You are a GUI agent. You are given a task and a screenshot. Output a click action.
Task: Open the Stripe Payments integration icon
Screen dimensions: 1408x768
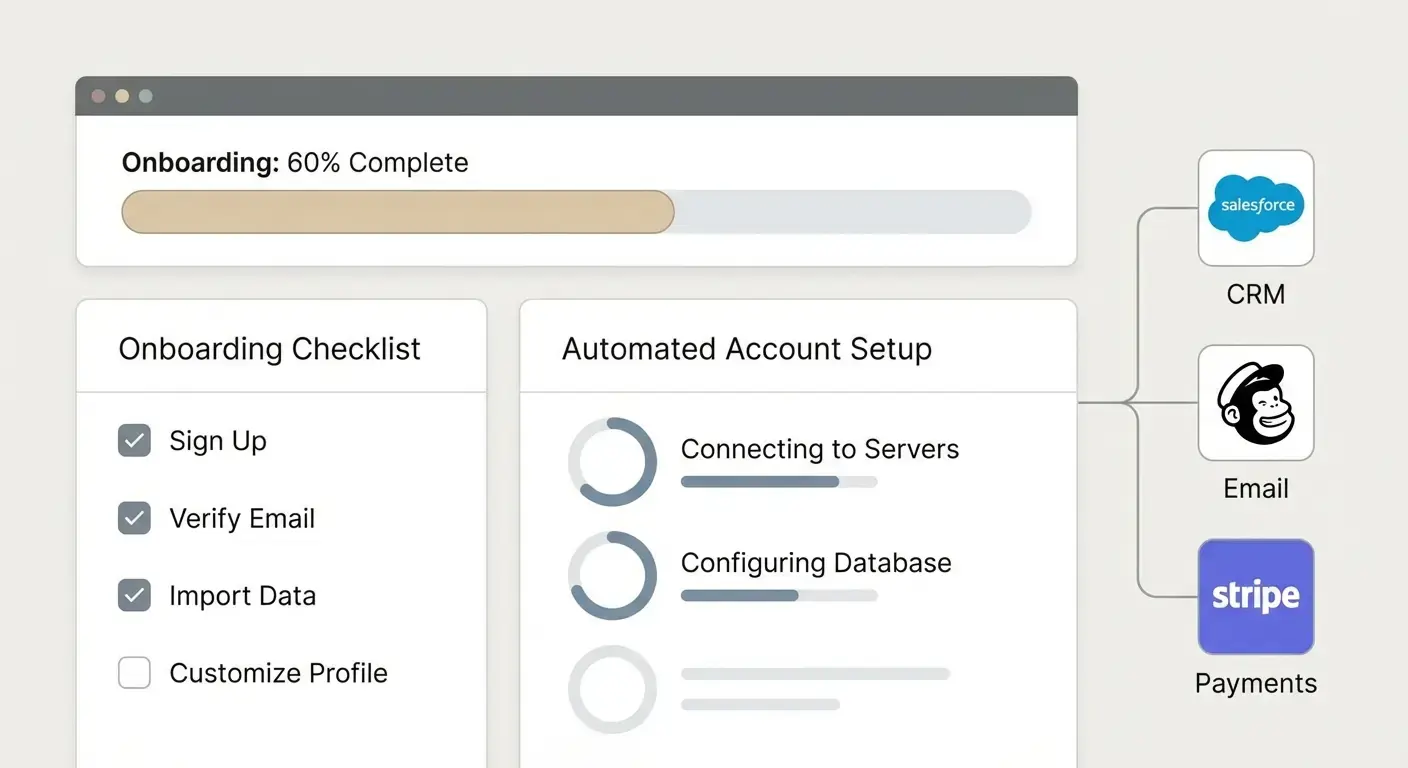[x=1256, y=596]
